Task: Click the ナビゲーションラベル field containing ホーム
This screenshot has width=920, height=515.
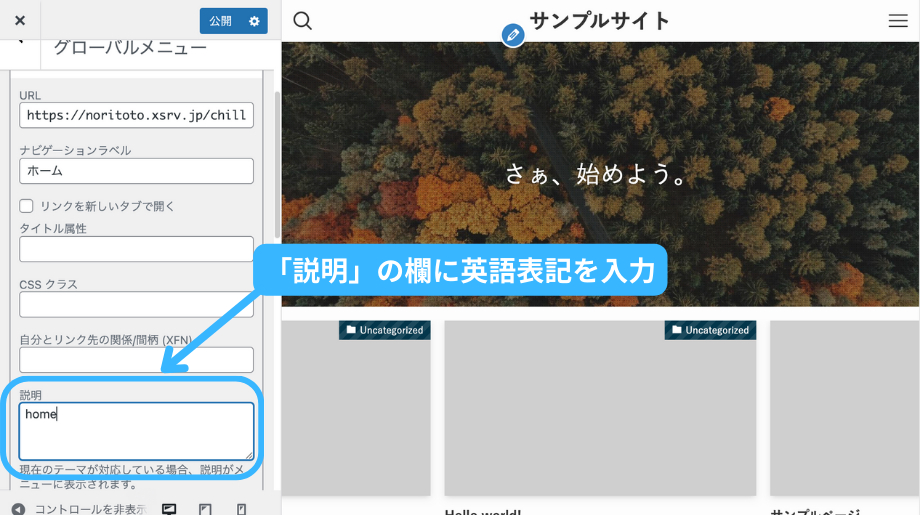Action: [136, 171]
